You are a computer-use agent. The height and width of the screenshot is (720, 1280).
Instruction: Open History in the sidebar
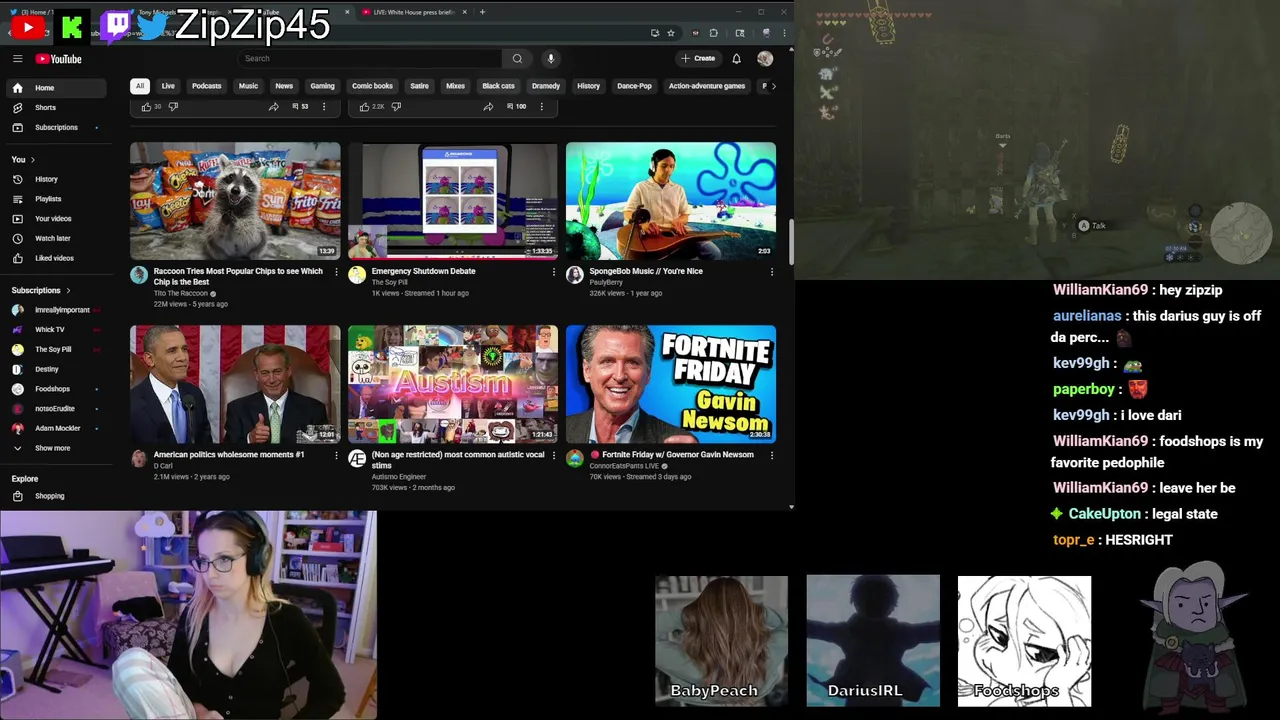[x=58, y=179]
